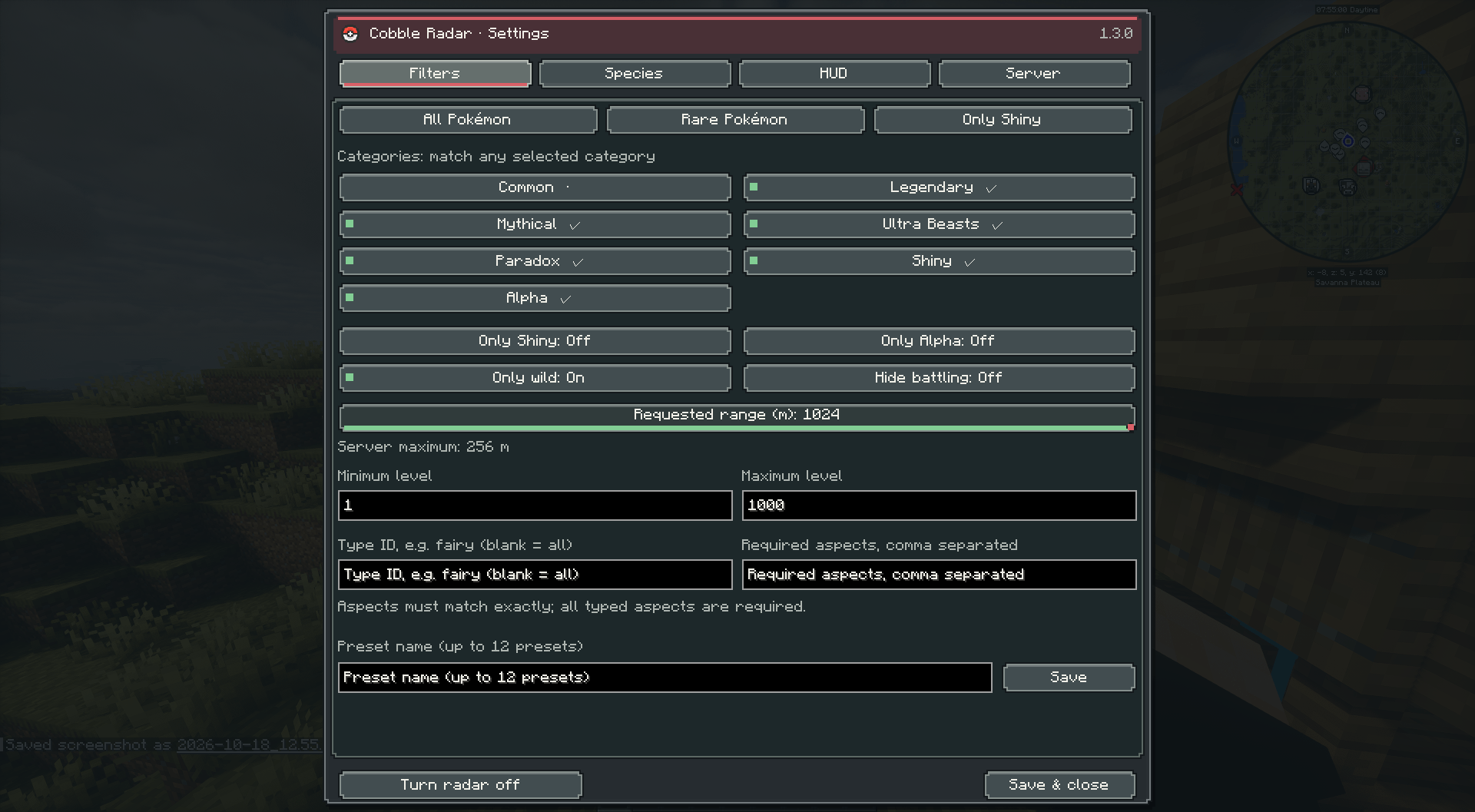Toggle the Shiny category
The height and width of the screenshot is (812, 1475).
[x=939, y=261]
